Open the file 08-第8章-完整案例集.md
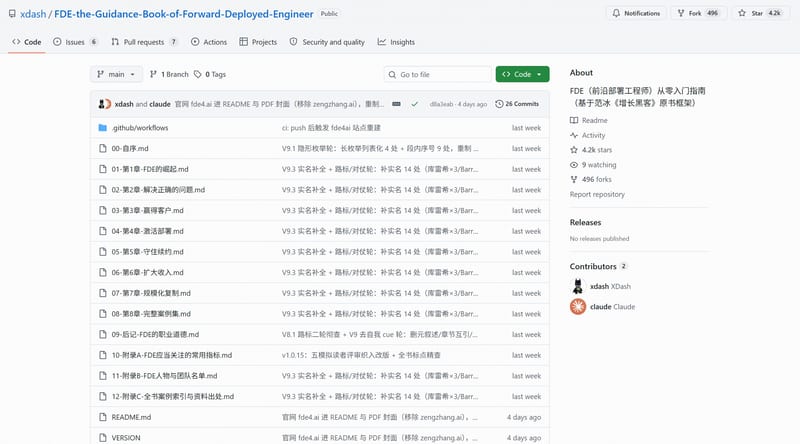 [x=151, y=313]
